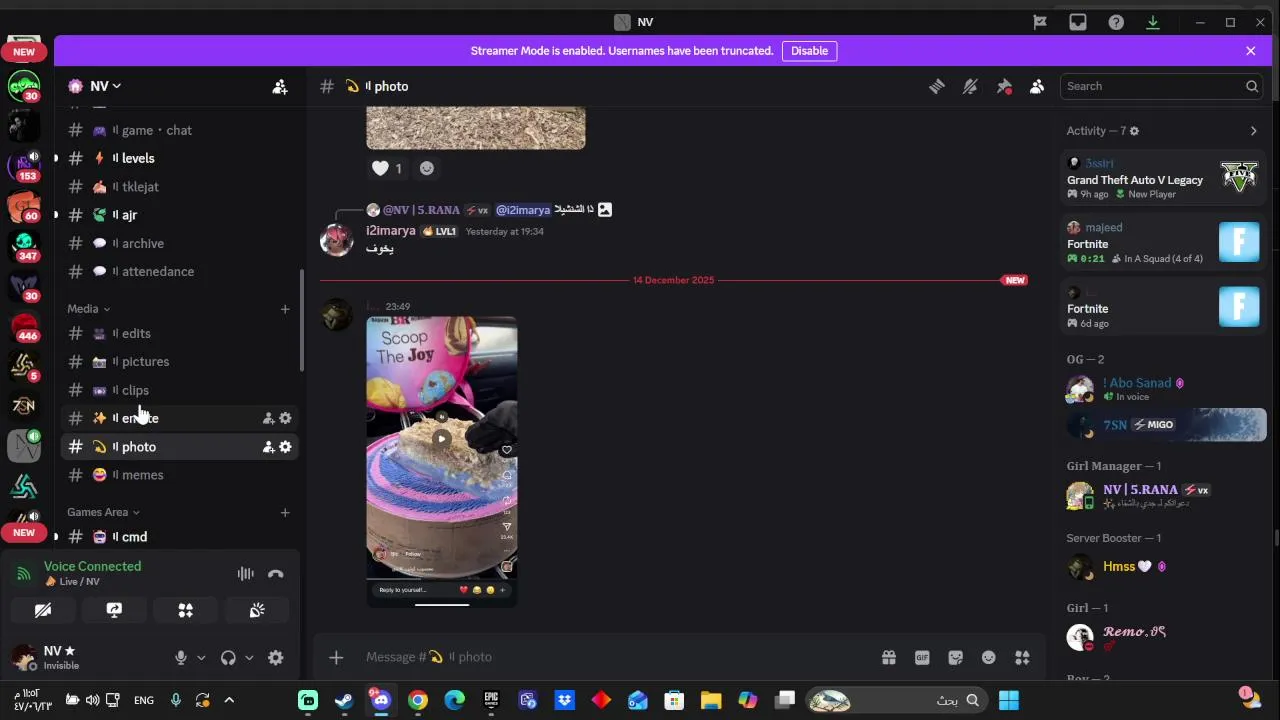Play the Scoop The Joy video
1280x720 pixels.
click(441, 438)
